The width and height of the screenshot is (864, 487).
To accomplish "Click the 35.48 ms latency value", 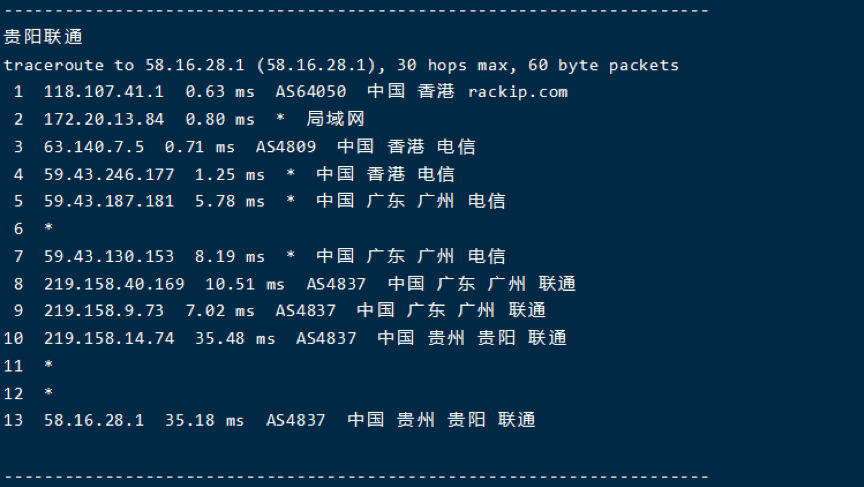I will tap(235, 338).
